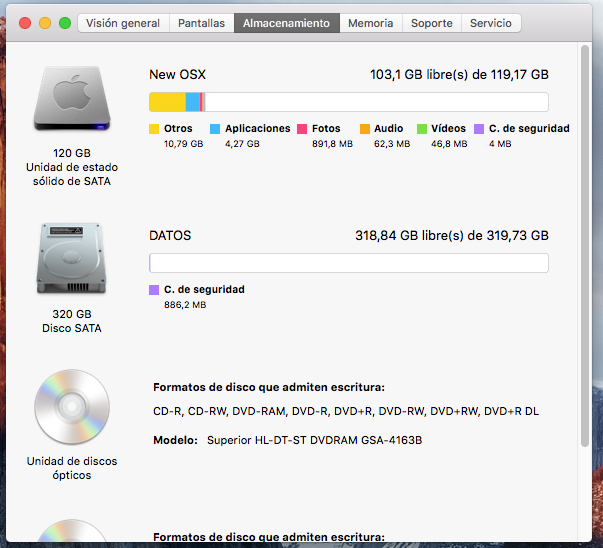Image resolution: width=603 pixels, height=548 pixels.
Task: Select the Almacenamiento tab
Action: 287,23
